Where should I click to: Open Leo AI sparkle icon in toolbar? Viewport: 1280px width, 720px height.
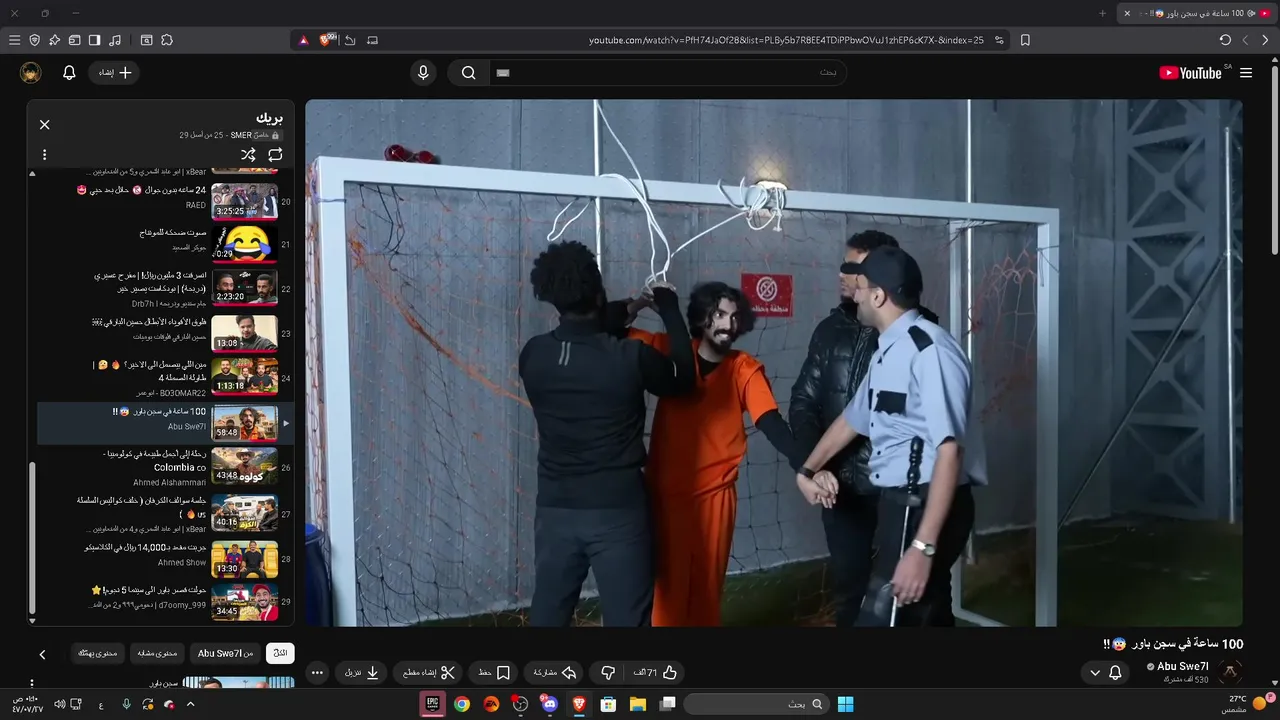coord(54,40)
